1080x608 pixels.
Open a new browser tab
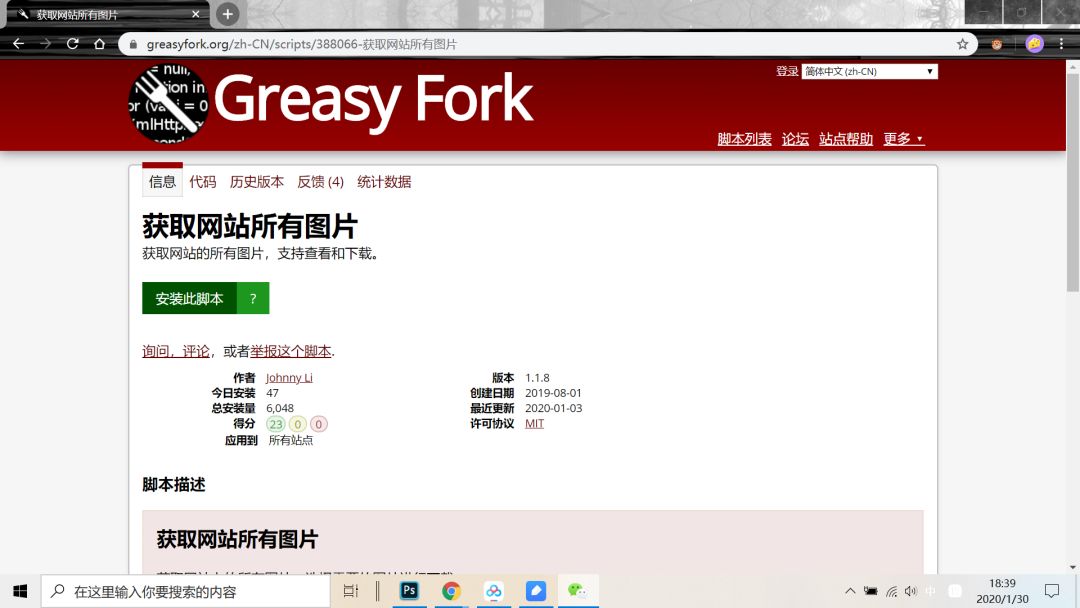[x=227, y=14]
